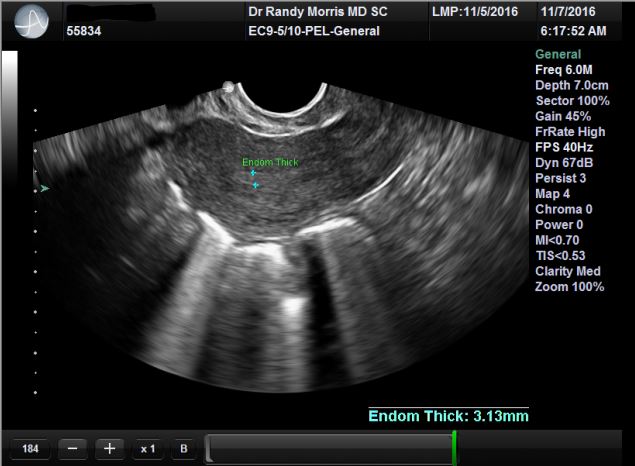635x466 pixels.
Task: Click the upper endometrium caliper cross
Action: 253,173
